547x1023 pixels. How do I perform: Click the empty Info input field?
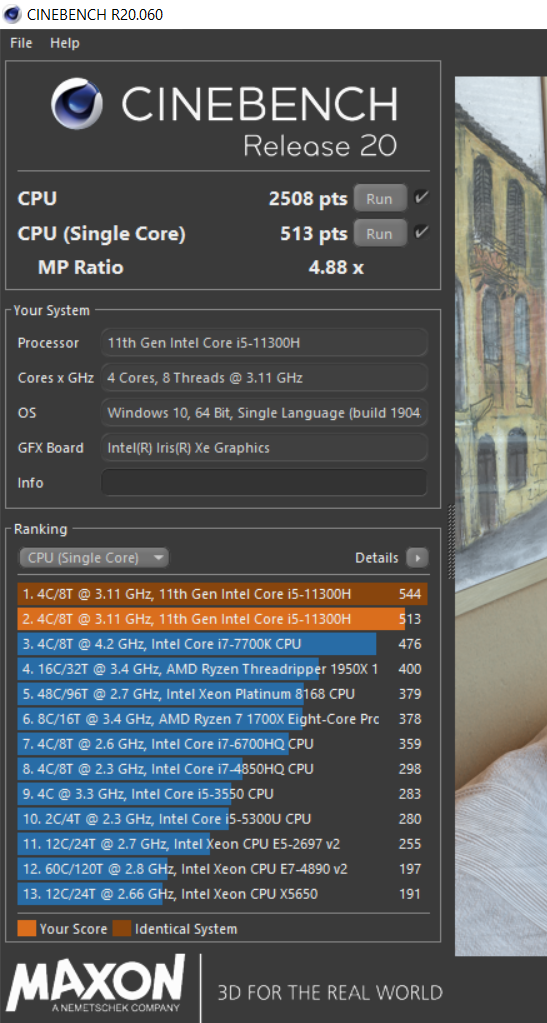click(x=264, y=483)
